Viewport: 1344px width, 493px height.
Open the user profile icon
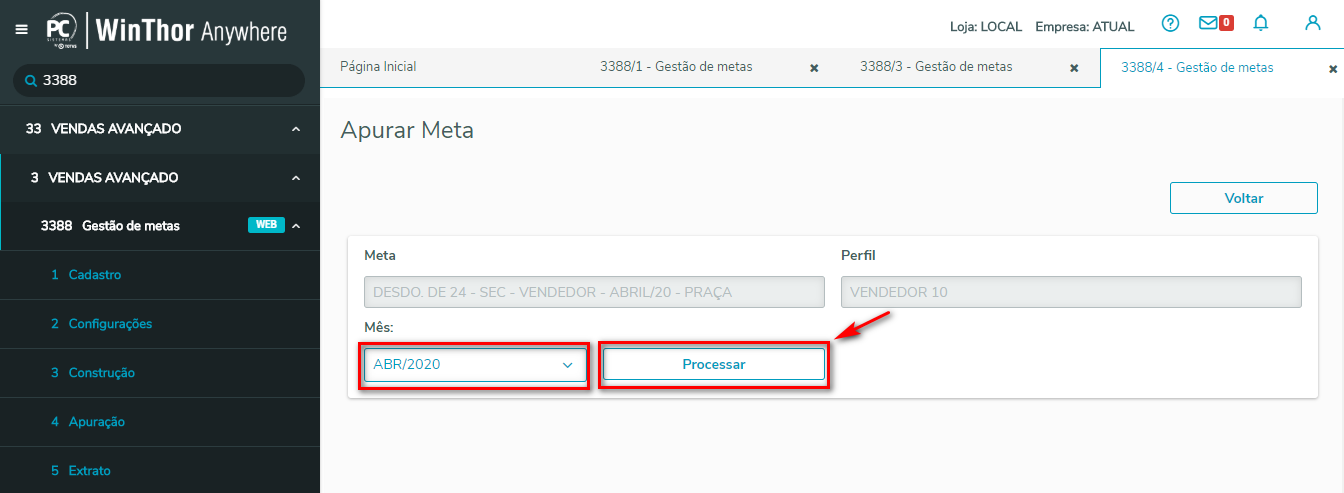[1313, 23]
